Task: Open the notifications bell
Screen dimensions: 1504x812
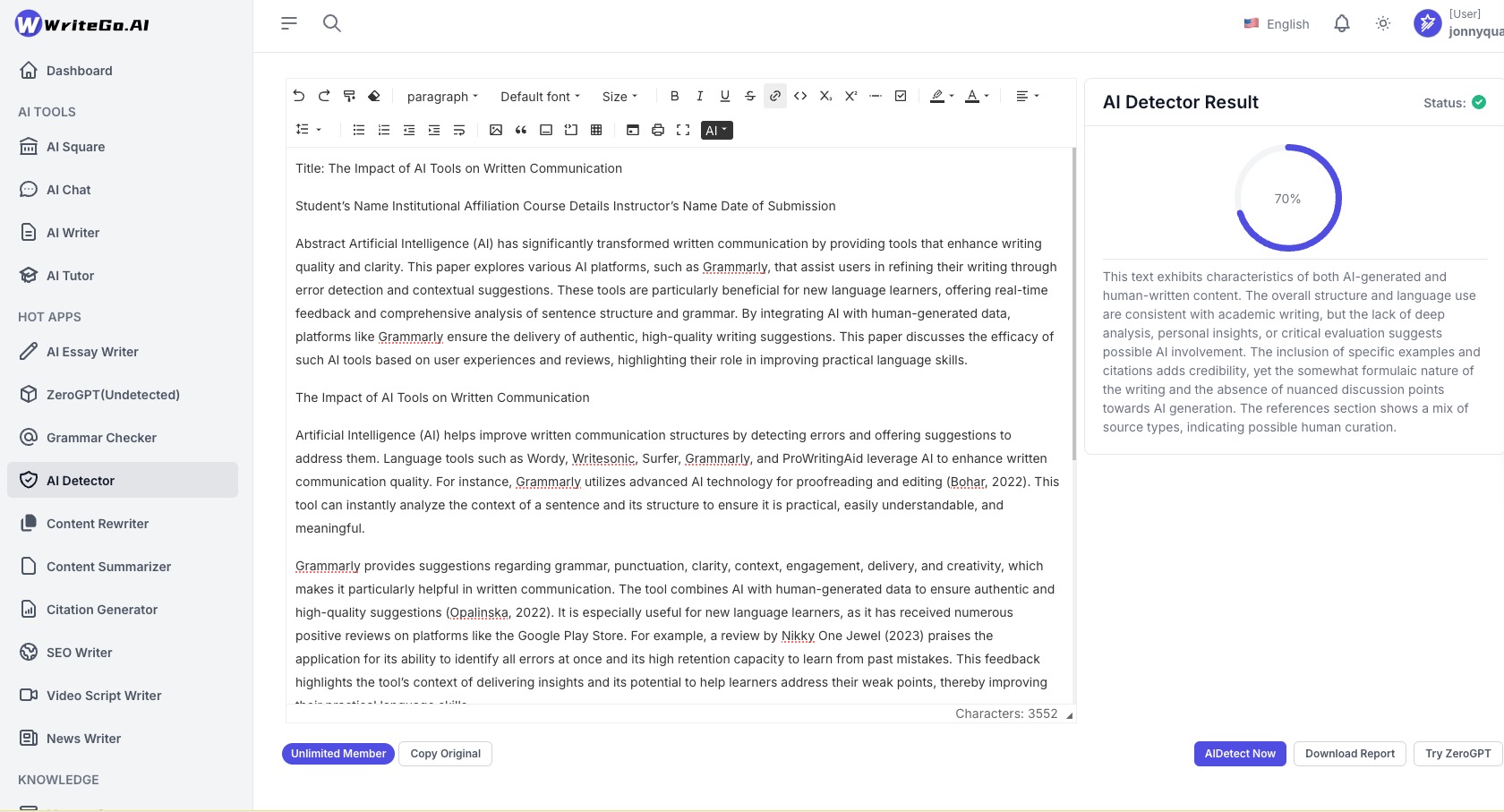Action: pyautogui.click(x=1341, y=24)
